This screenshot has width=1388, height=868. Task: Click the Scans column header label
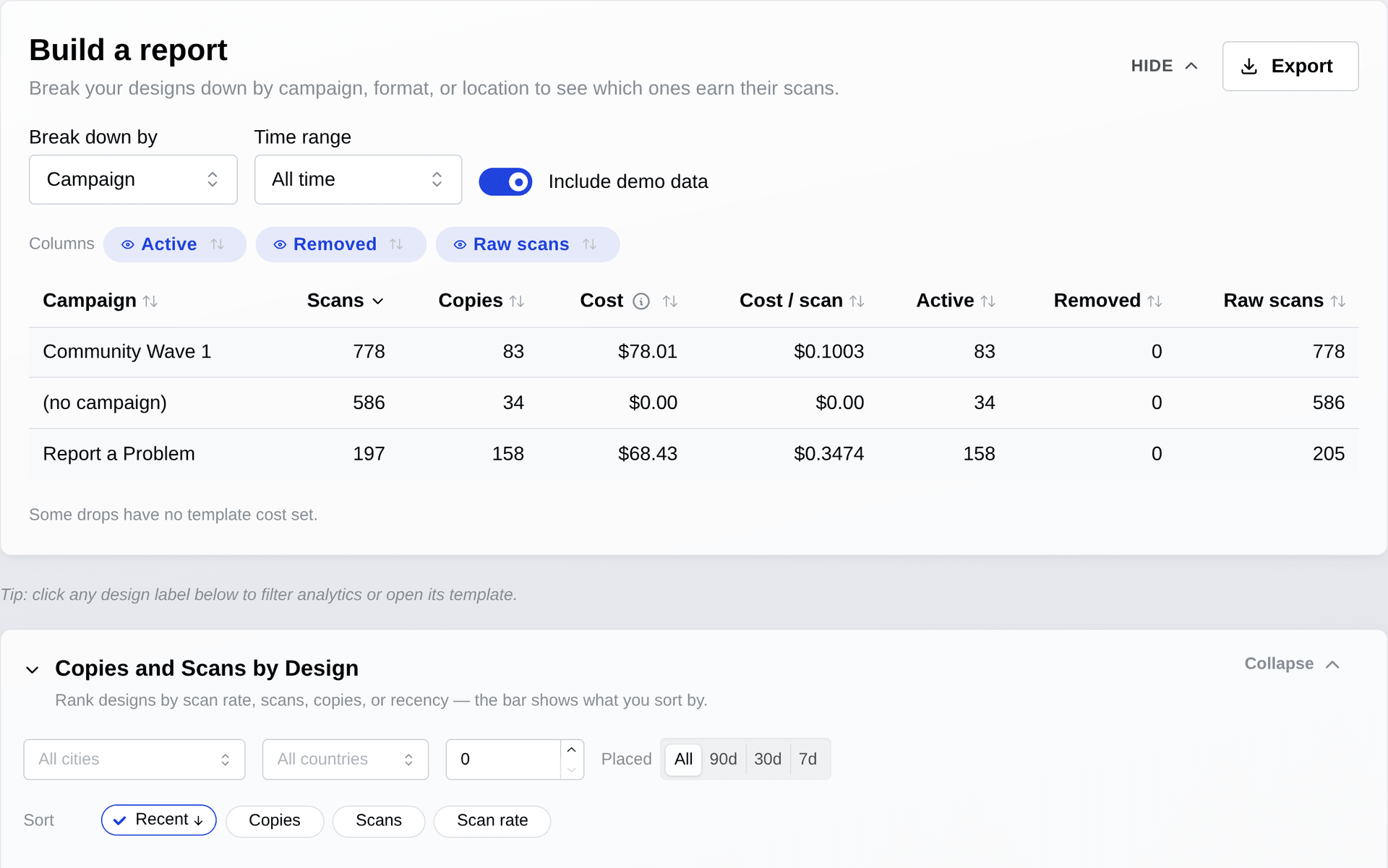click(x=335, y=301)
